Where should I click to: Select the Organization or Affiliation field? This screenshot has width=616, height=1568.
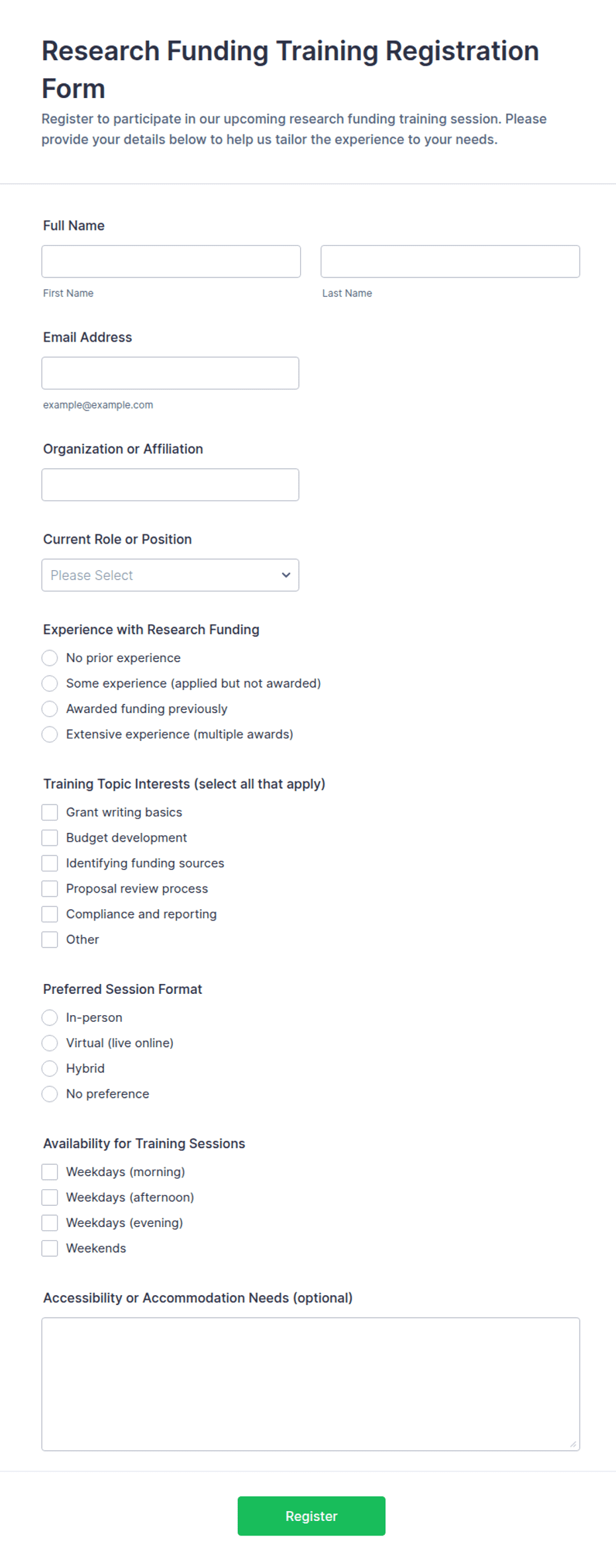pos(170,485)
